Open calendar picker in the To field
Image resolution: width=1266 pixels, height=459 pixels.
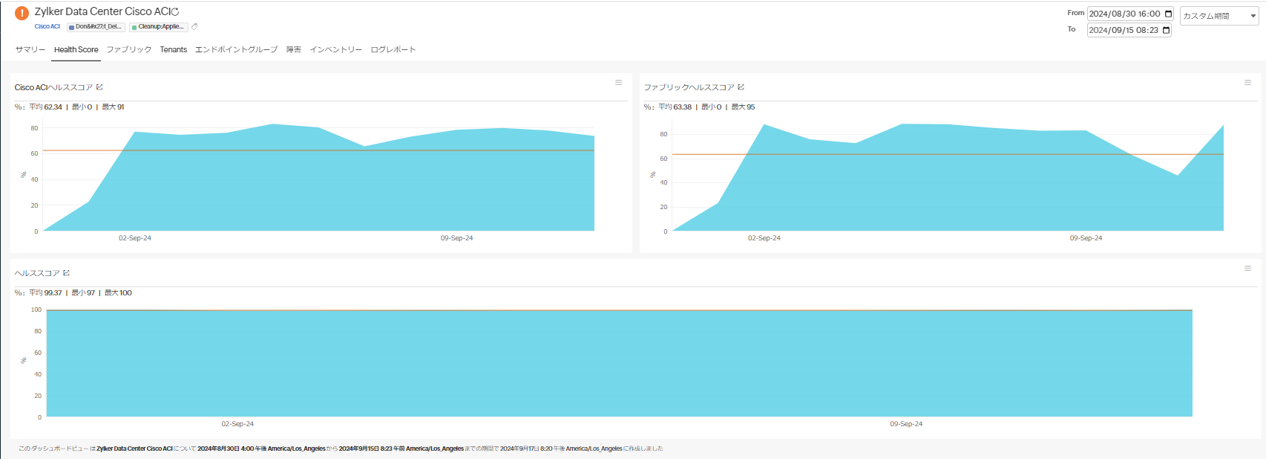pos(1168,30)
